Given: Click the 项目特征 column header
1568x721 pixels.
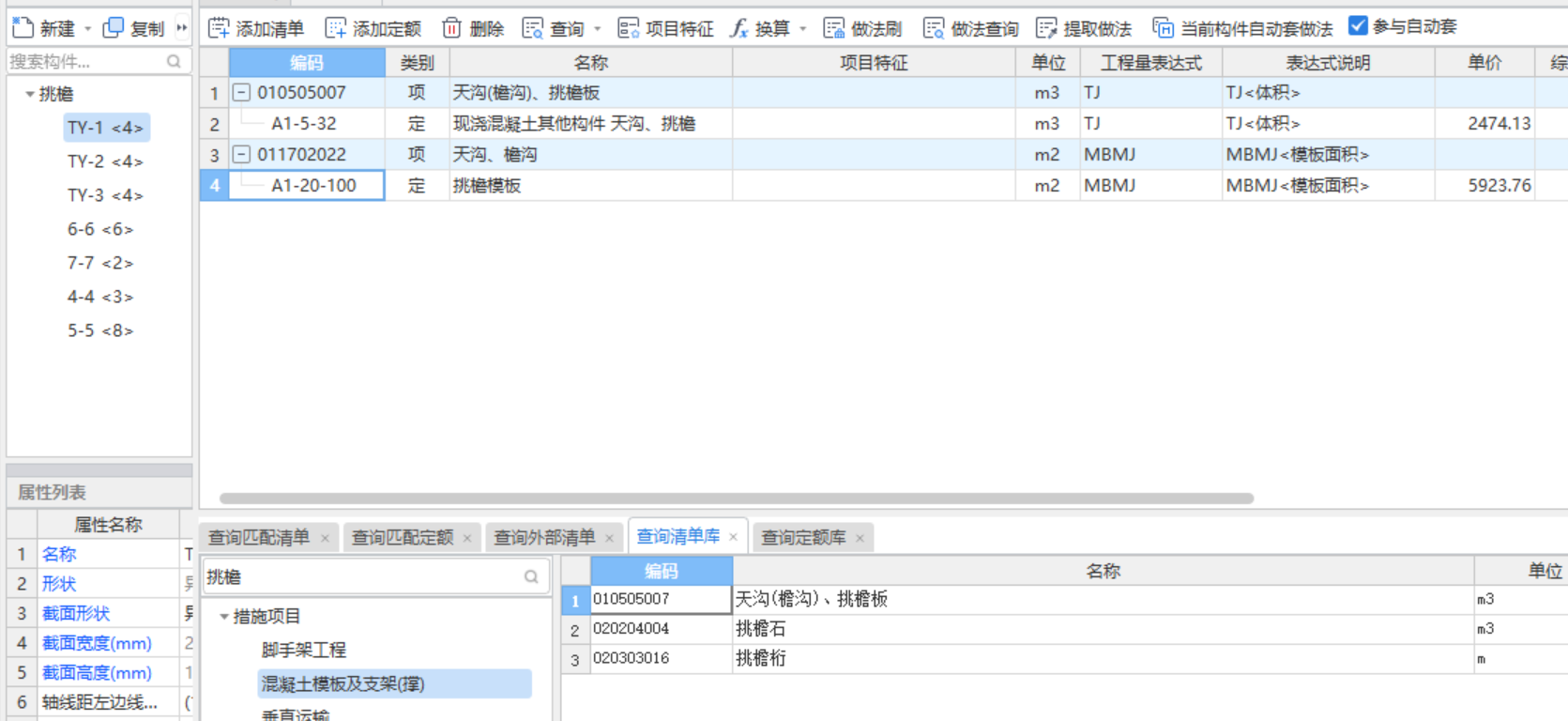Looking at the screenshot, I should 874,63.
